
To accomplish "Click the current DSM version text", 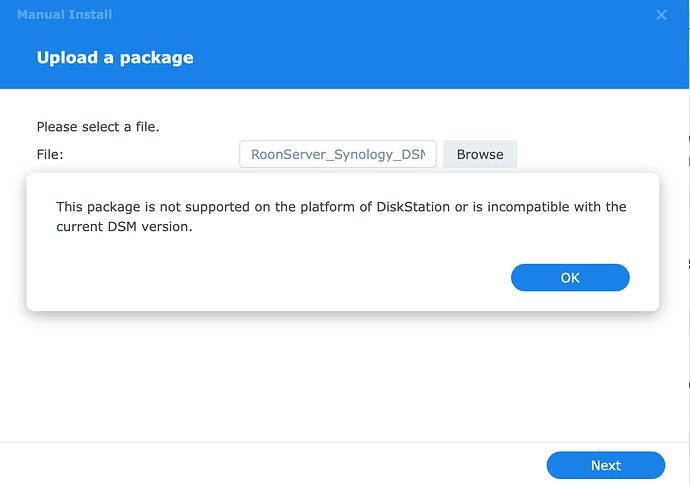I will pos(124,227).
